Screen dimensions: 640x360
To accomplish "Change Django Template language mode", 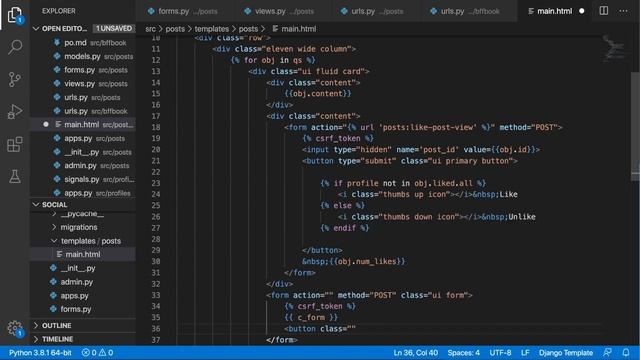I will pyautogui.click(x=565, y=353).
